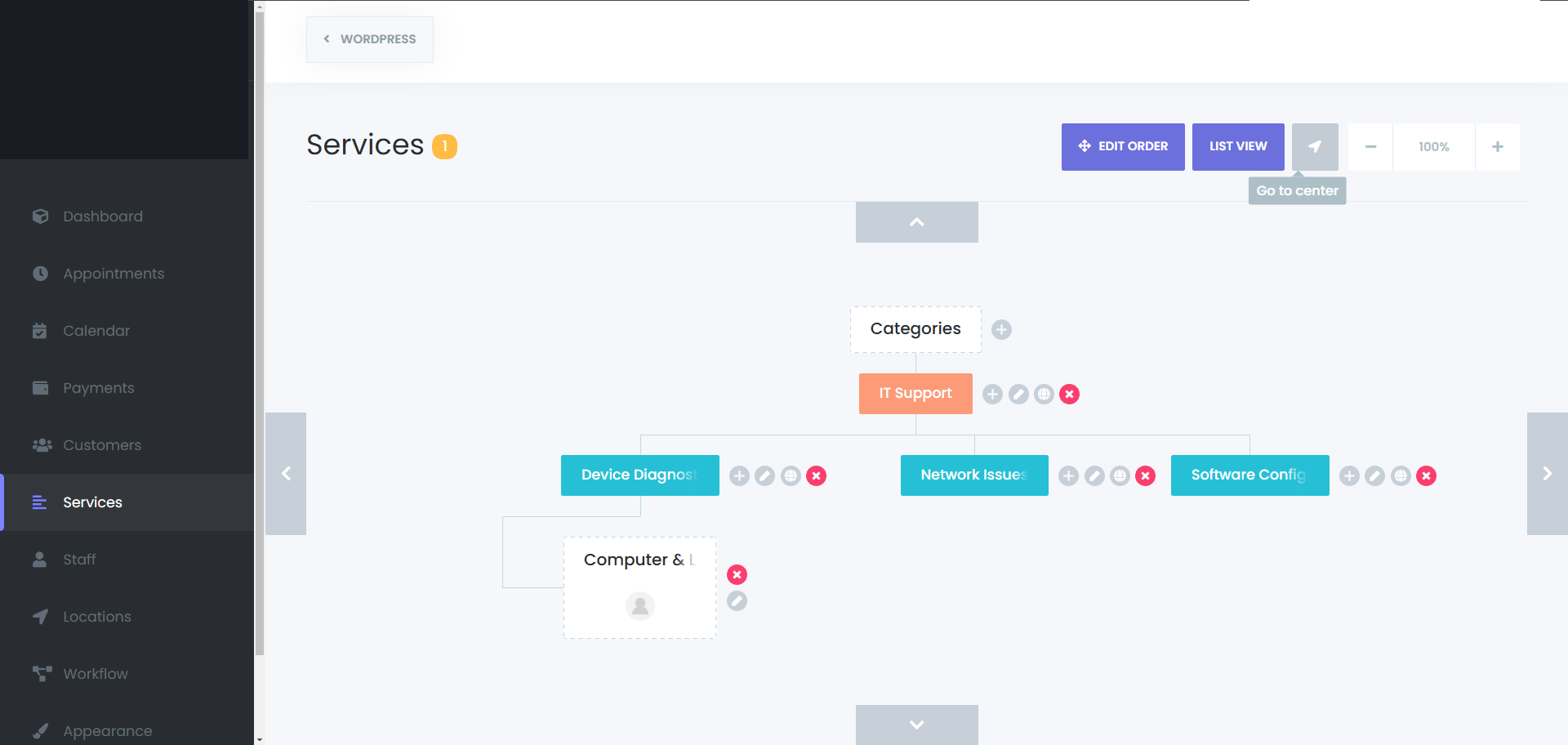Viewport: 1568px width, 745px height.
Task: Zoom out with the minus button
Action: 1370,147
